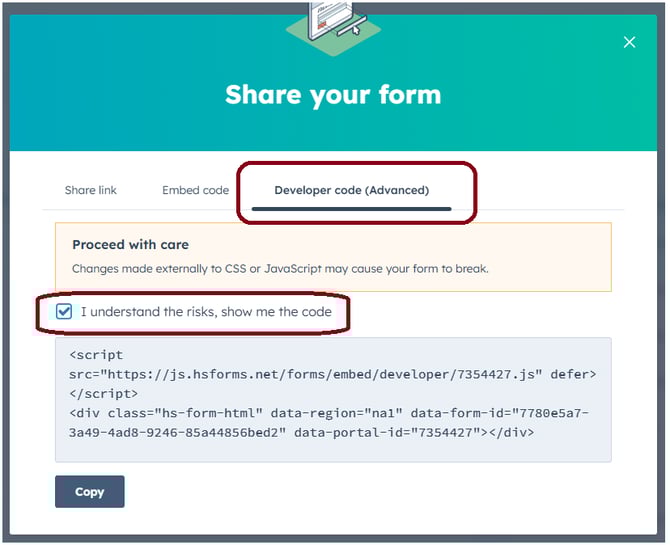The height and width of the screenshot is (545, 670).
Task: Click the 'Share your form' heading
Action: (x=333, y=95)
